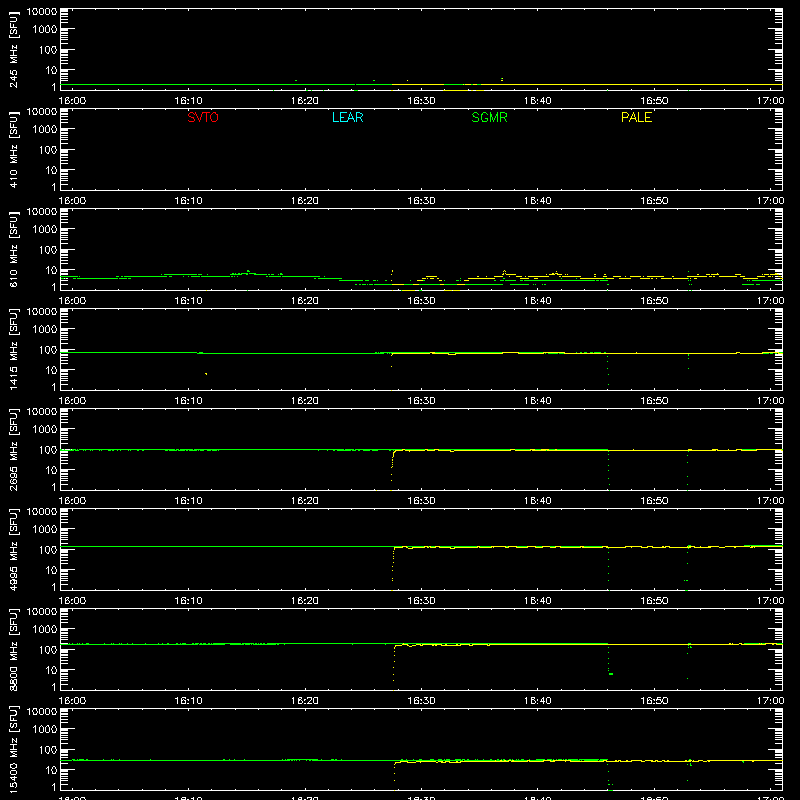This screenshot has height=800, width=800.
Task: Click the 1000 y-axis label on 410 MHz plot
Action: coord(45,129)
